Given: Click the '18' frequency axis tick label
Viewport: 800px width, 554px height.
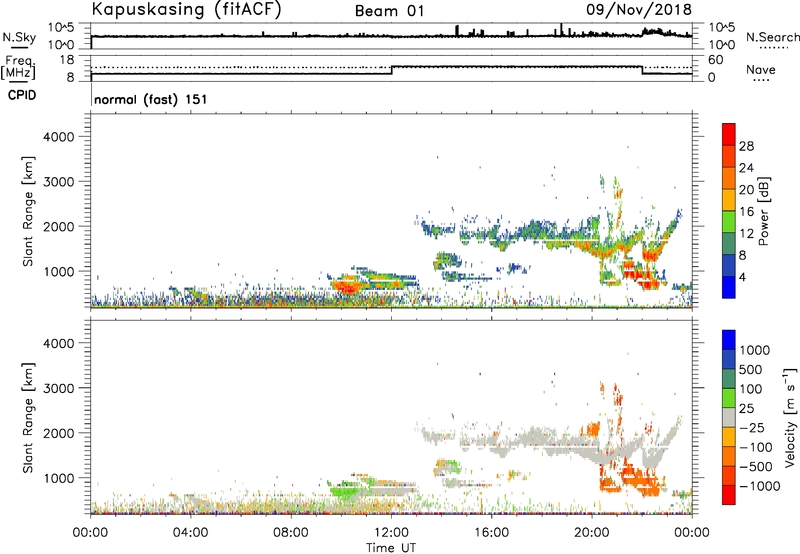Looking at the screenshot, I should [x=66, y=60].
